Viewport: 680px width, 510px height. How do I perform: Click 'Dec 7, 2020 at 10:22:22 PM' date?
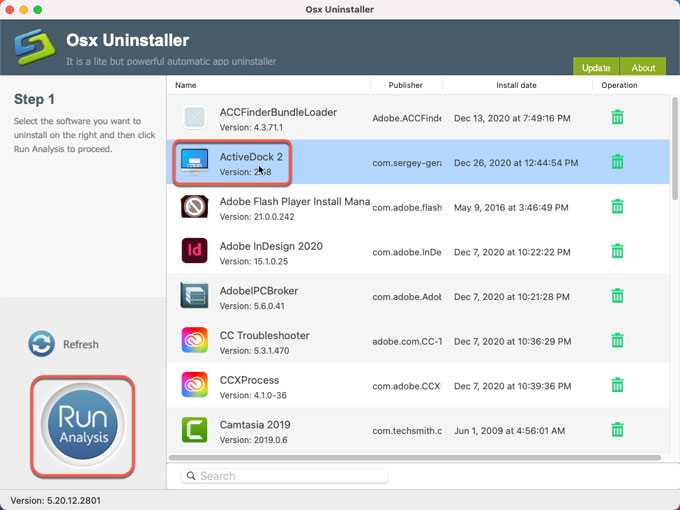(x=512, y=252)
